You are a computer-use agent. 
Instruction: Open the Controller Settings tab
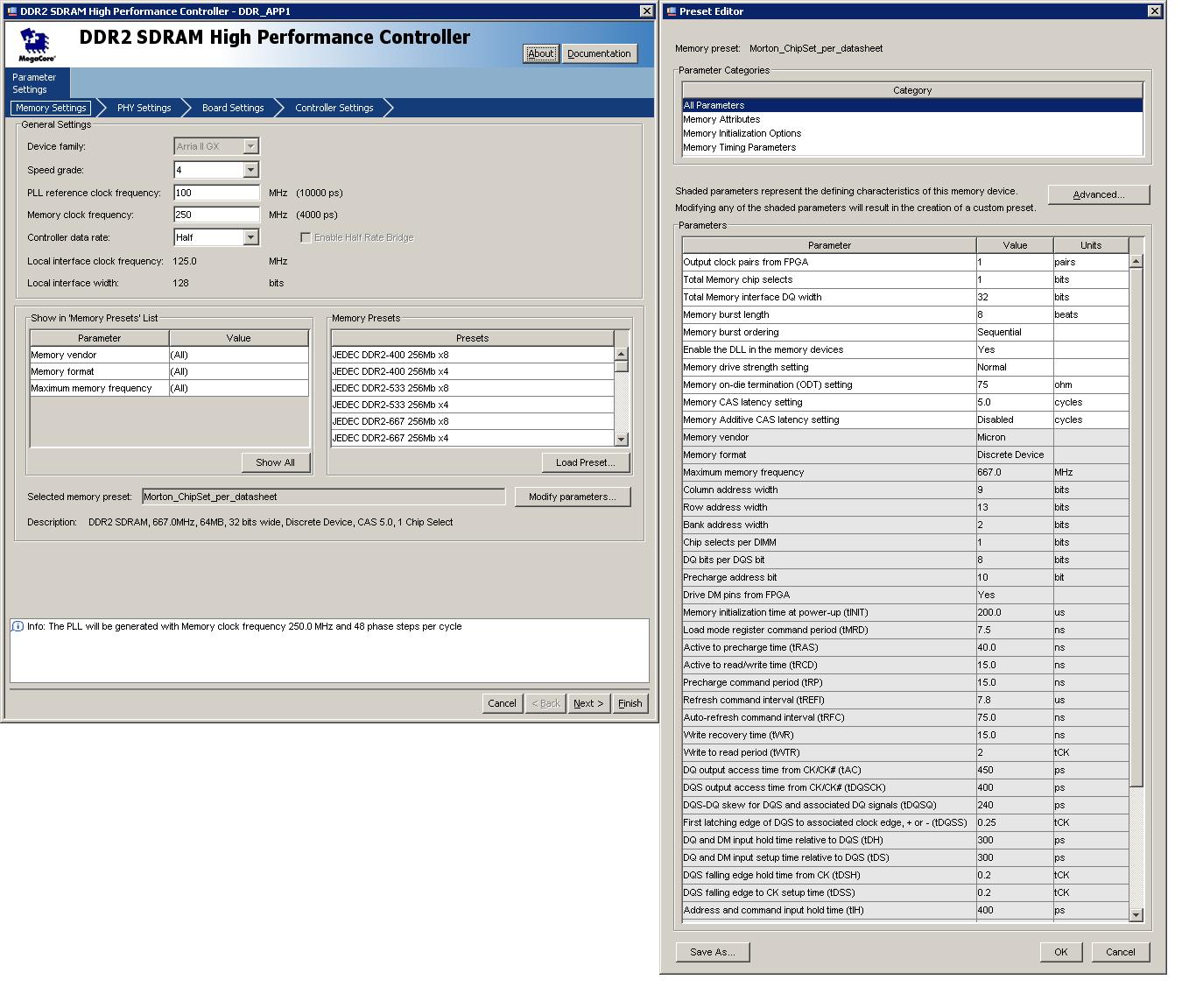pyautogui.click(x=334, y=108)
